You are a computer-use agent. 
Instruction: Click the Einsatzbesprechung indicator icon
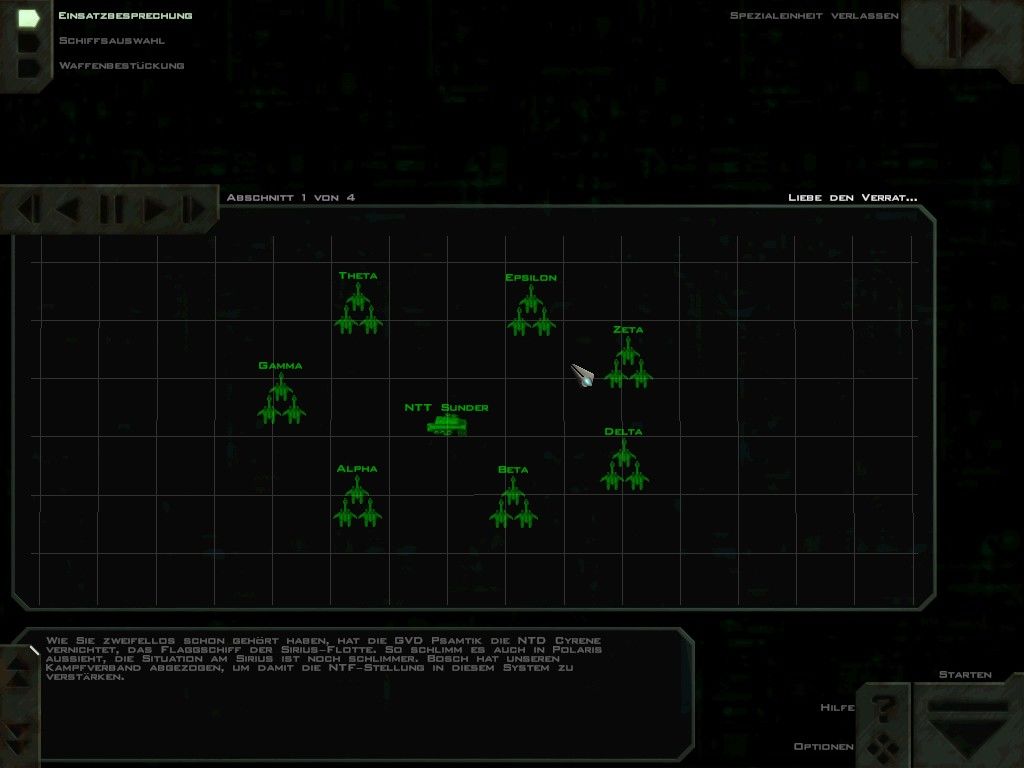(29, 18)
